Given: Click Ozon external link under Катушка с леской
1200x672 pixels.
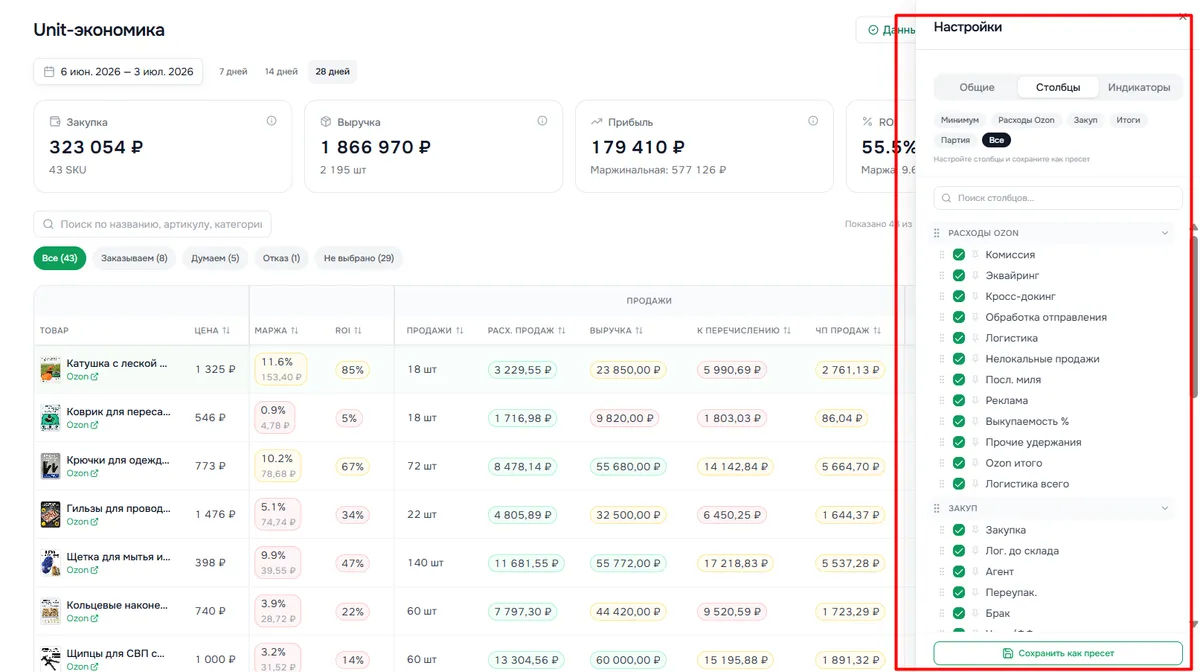Looking at the screenshot, I should [x=82, y=377].
